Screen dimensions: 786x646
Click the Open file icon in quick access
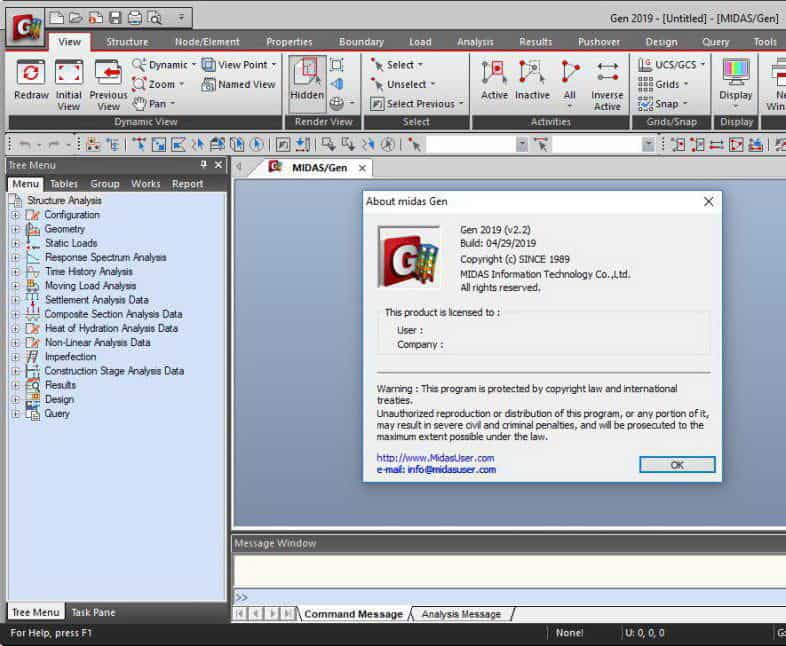pyautogui.click(x=76, y=18)
